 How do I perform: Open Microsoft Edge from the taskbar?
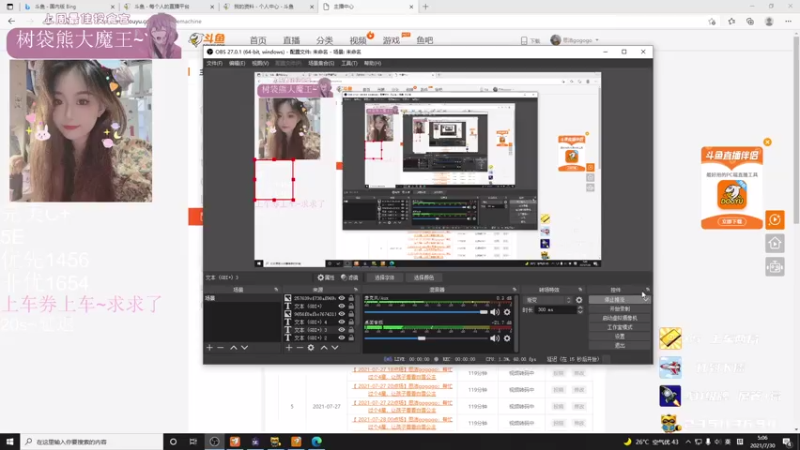pyautogui.click(x=316, y=442)
